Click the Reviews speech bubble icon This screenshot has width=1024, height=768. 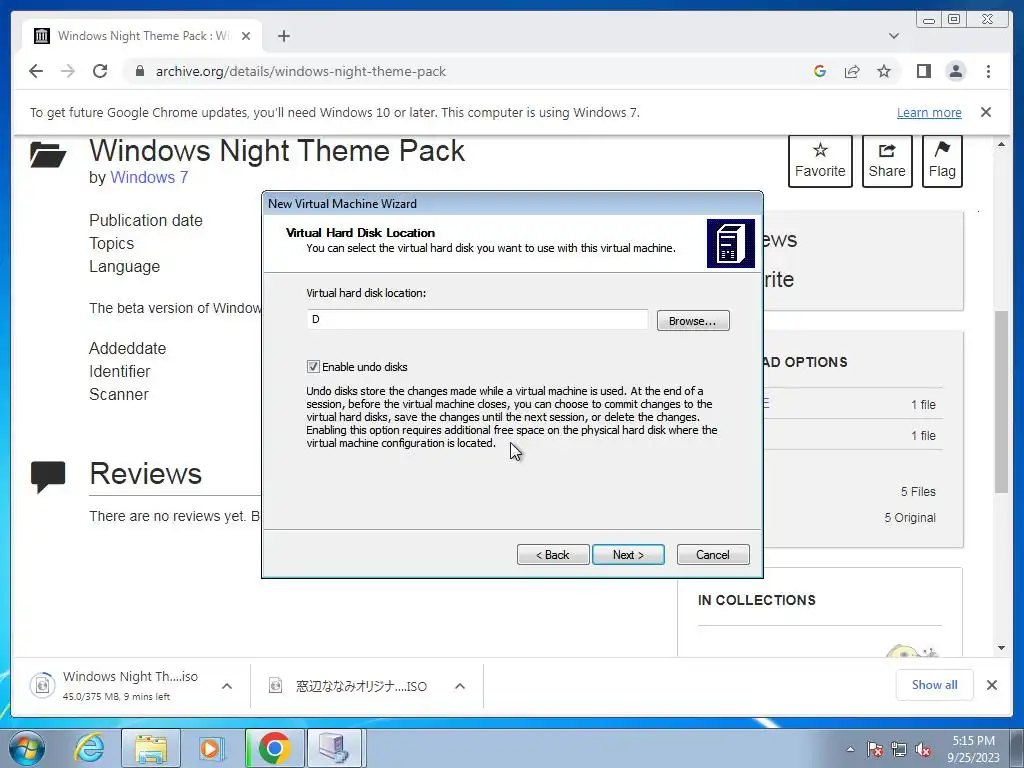click(48, 477)
